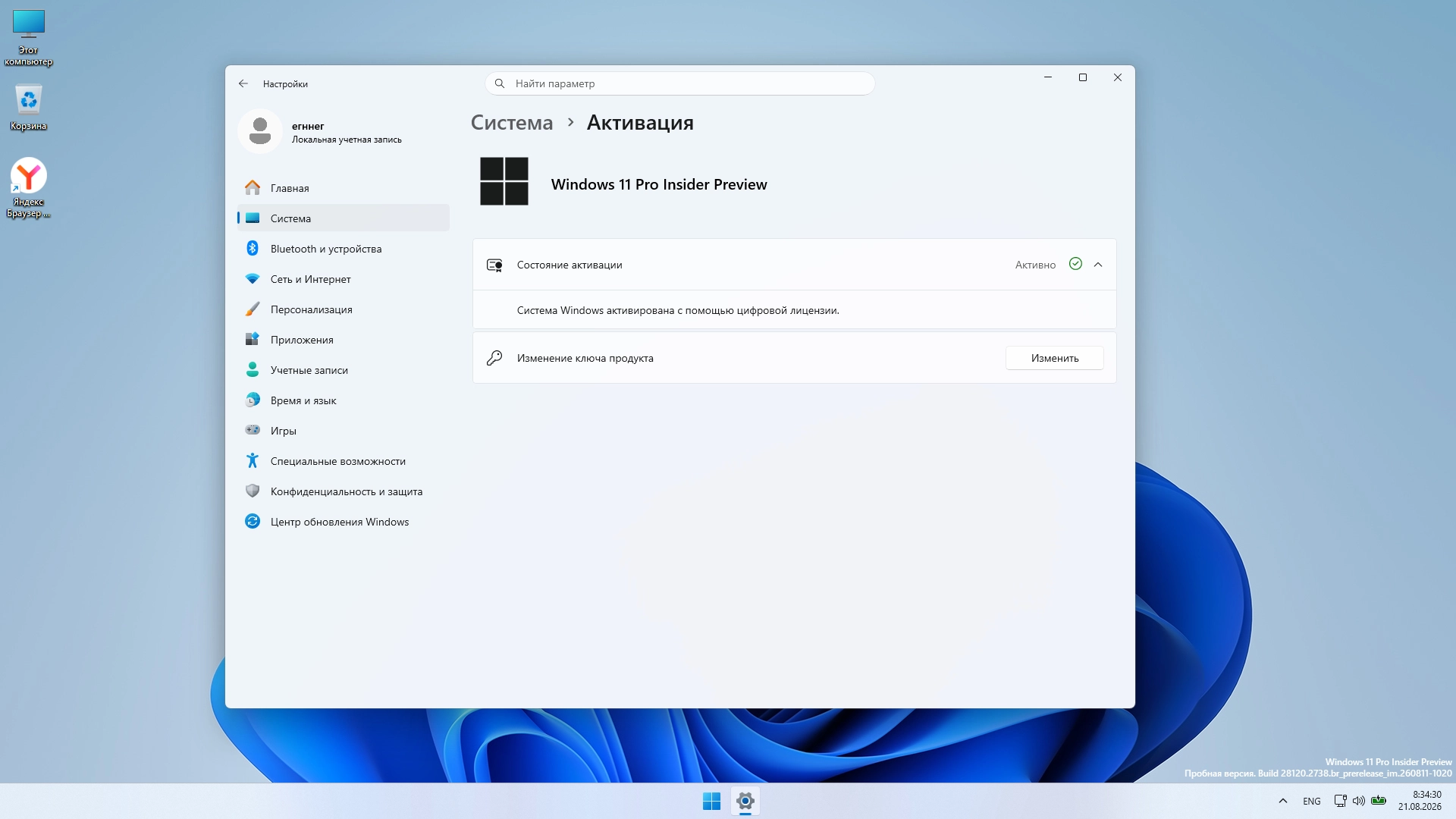The width and height of the screenshot is (1456, 819).
Task: Click the back arrow in Settings
Action: click(x=243, y=84)
